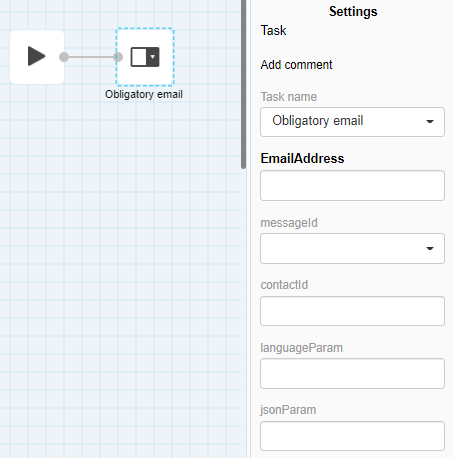The image size is (453, 458).
Task: Click the start node output connector dot
Action: tap(64, 57)
